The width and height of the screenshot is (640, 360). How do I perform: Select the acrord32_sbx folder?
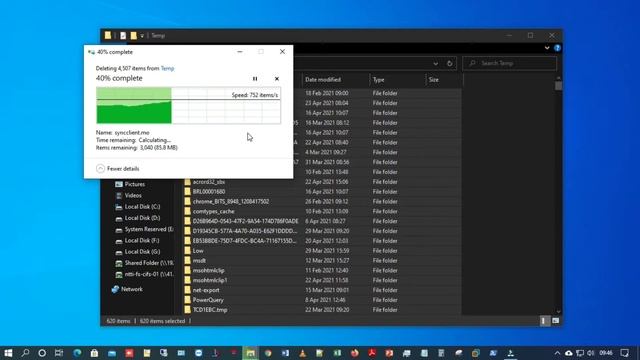[209, 182]
